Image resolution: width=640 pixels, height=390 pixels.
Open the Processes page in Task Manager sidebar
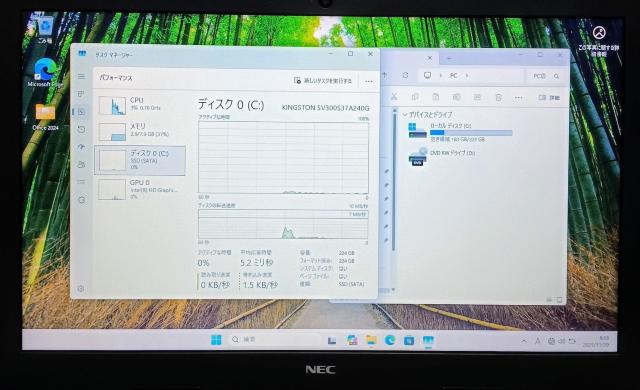click(82, 94)
